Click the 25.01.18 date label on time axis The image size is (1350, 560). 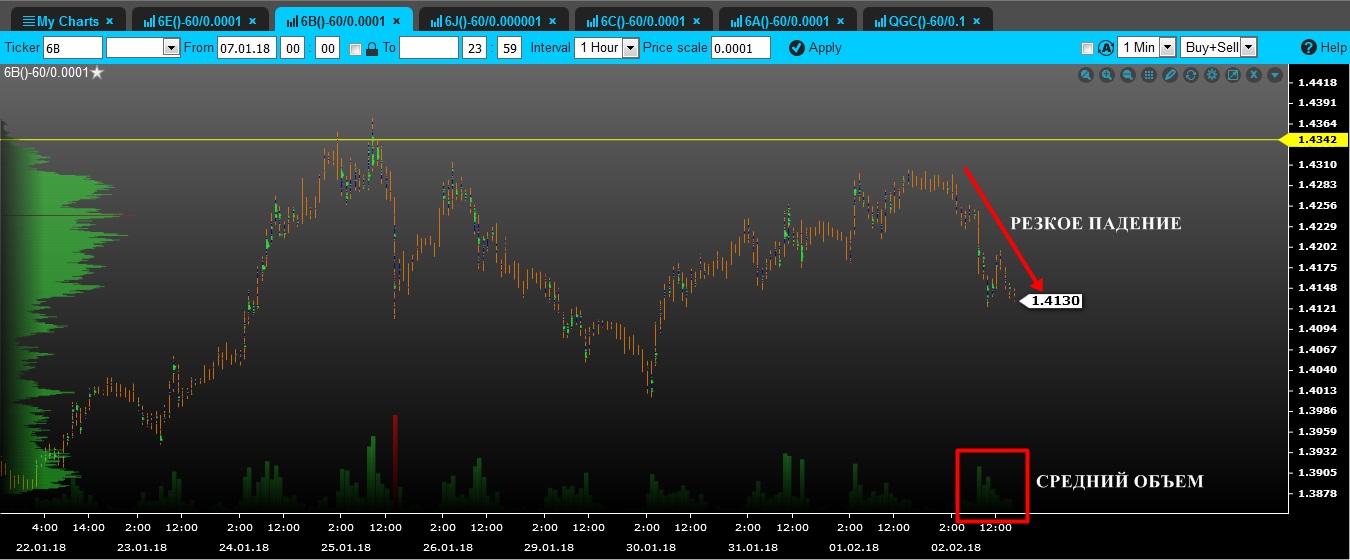pyautogui.click(x=346, y=547)
